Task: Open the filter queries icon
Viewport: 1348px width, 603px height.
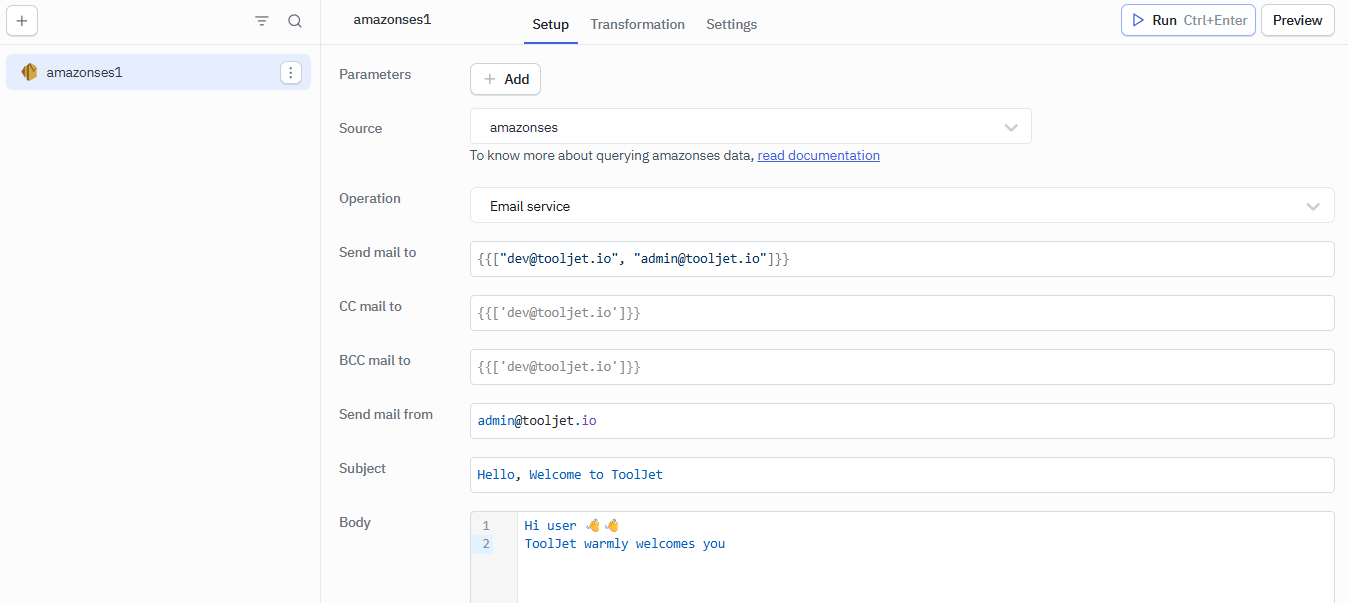Action: coord(262,21)
